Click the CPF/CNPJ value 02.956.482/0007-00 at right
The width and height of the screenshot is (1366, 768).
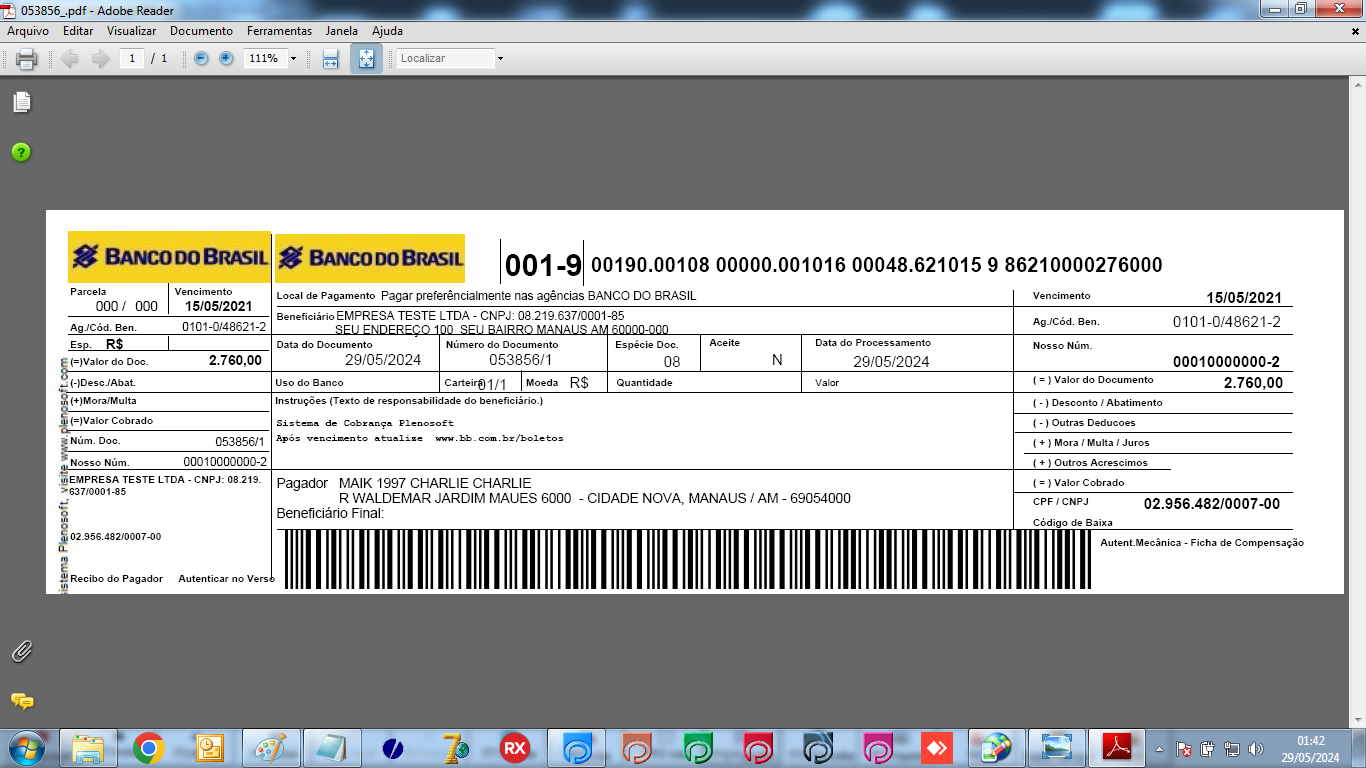tap(1211, 504)
